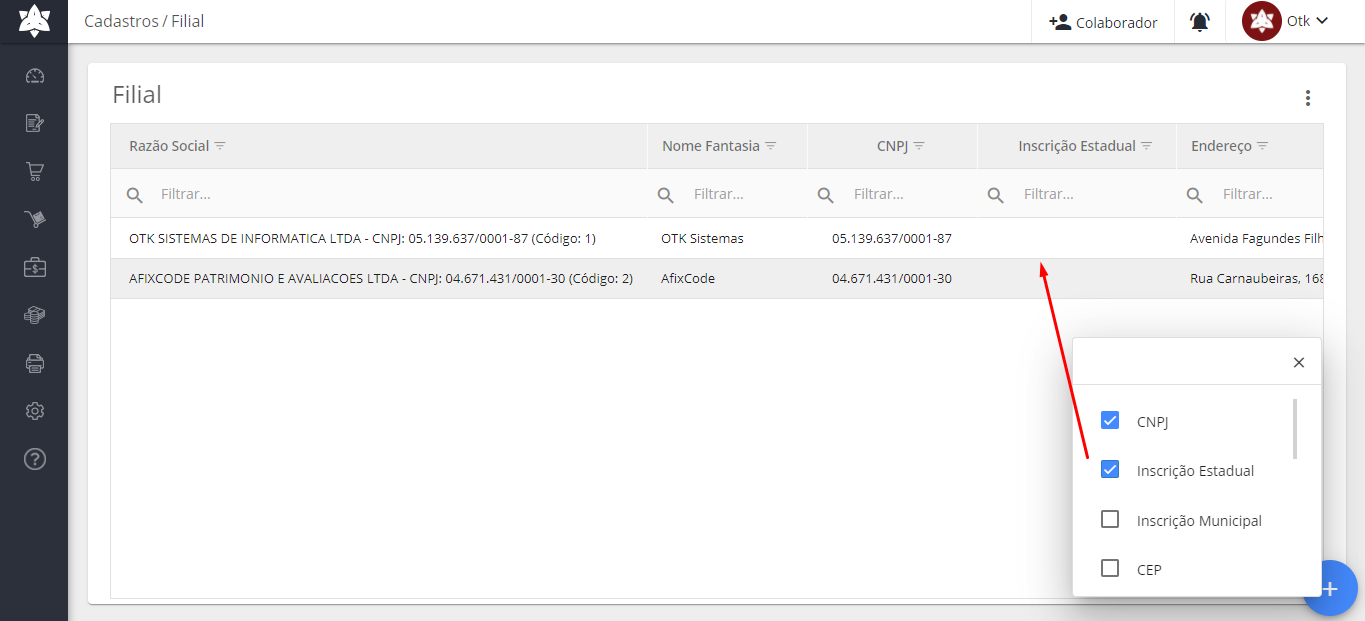Check the Inscrição Municipal checkbox

(x=1110, y=519)
